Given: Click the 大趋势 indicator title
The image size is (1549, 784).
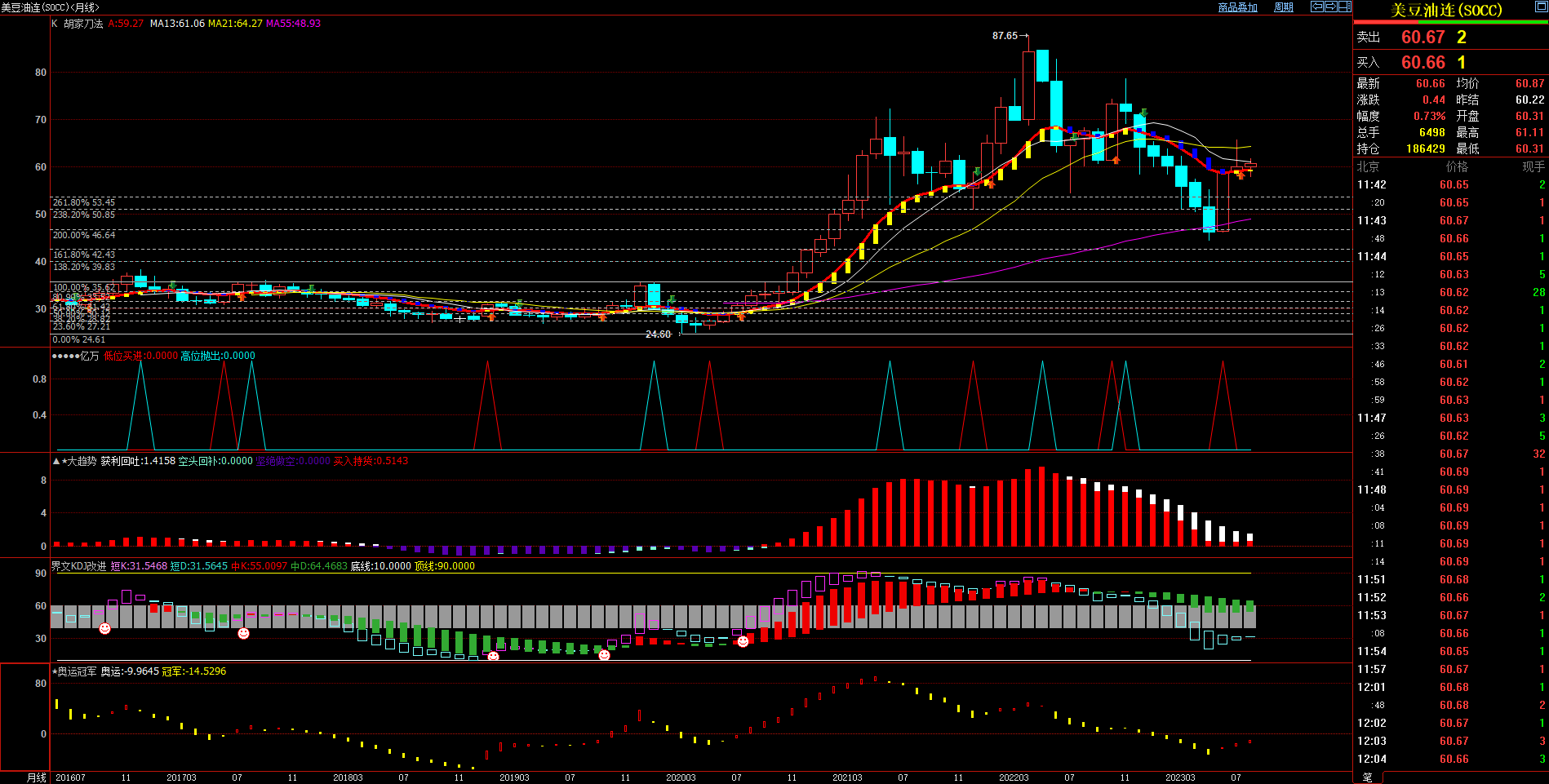Looking at the screenshot, I should tap(82, 461).
